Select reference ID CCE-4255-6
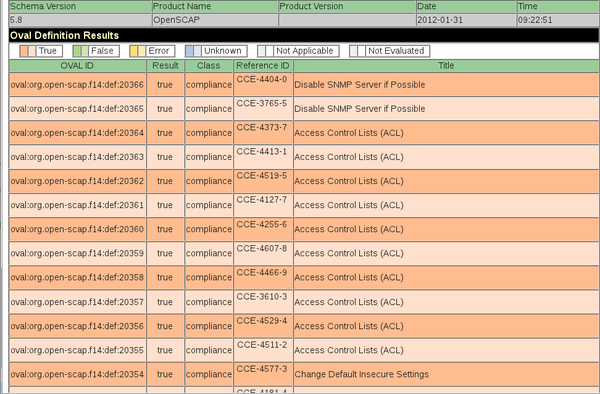The width and height of the screenshot is (600, 394). coord(262,224)
